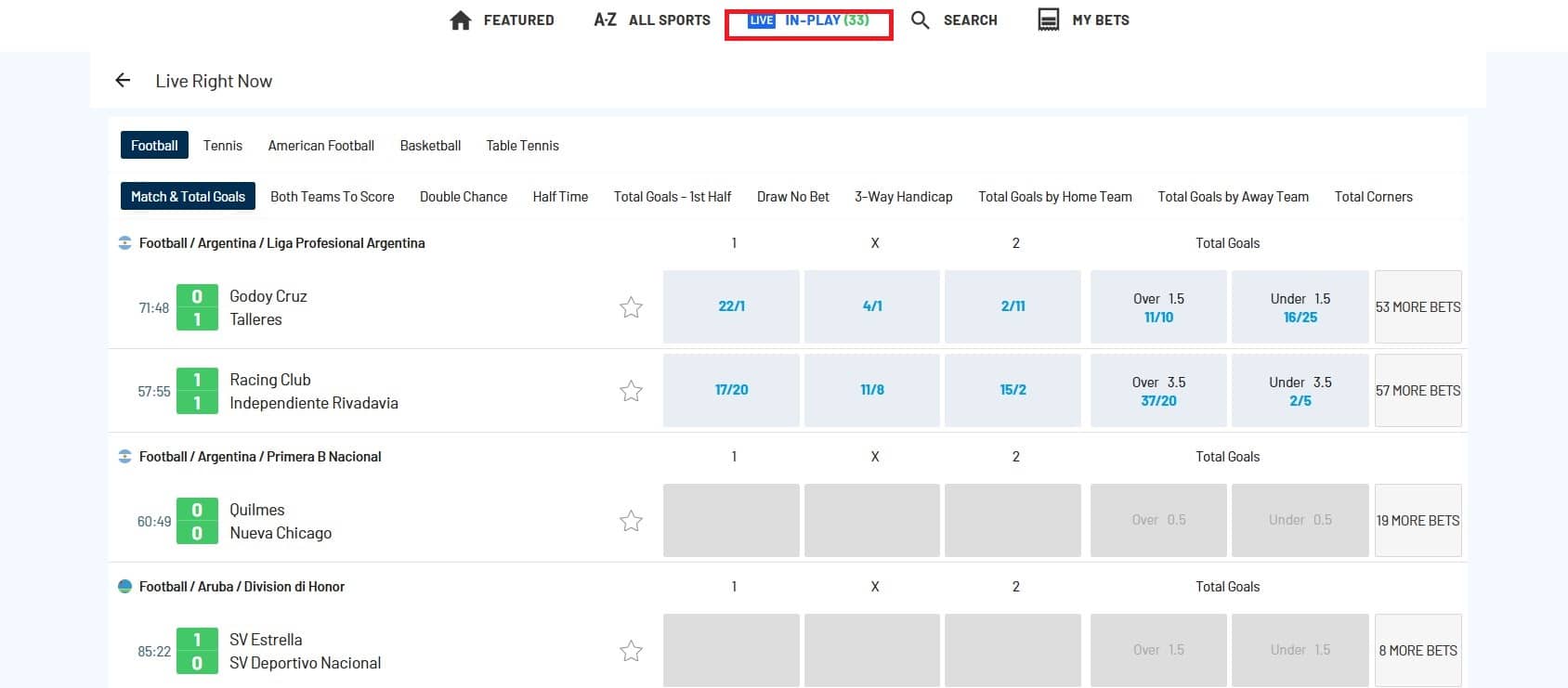
Task: Click disabled Under 1.5 SV Estrella market
Action: point(1300,650)
